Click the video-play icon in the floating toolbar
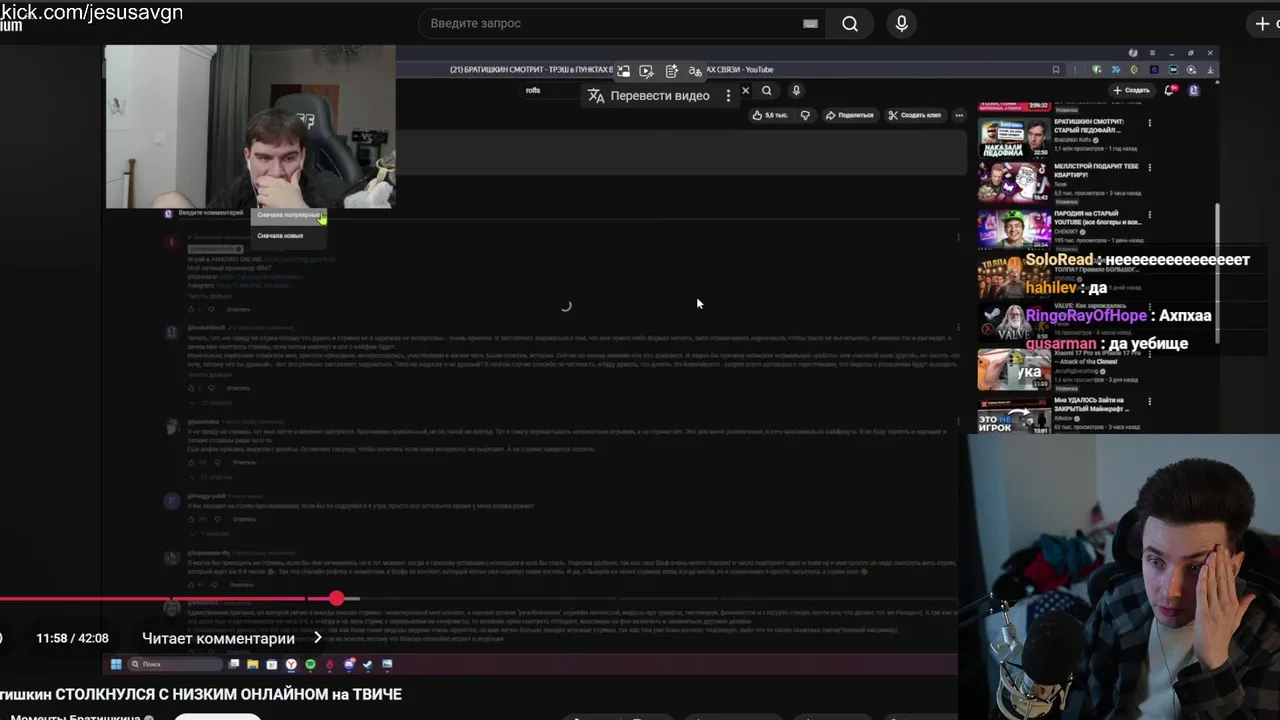 (647, 70)
